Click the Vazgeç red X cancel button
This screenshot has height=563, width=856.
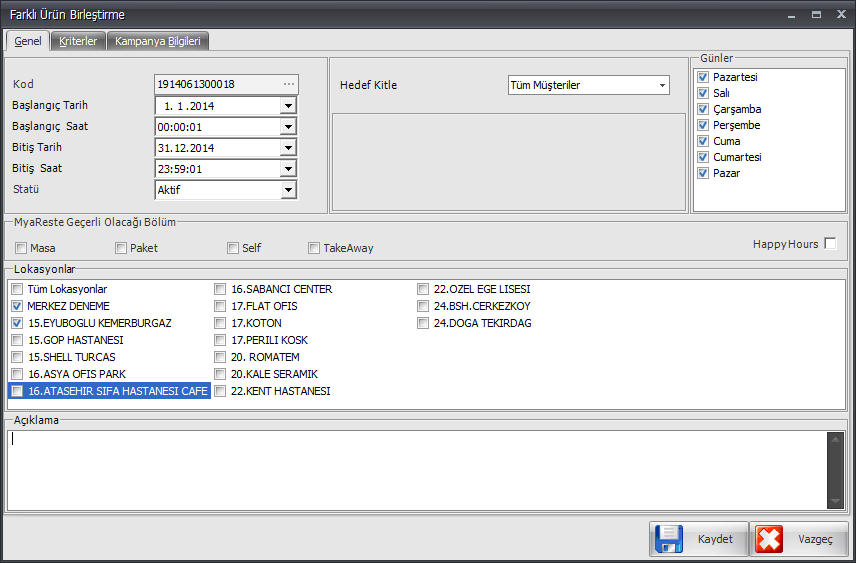[798, 539]
